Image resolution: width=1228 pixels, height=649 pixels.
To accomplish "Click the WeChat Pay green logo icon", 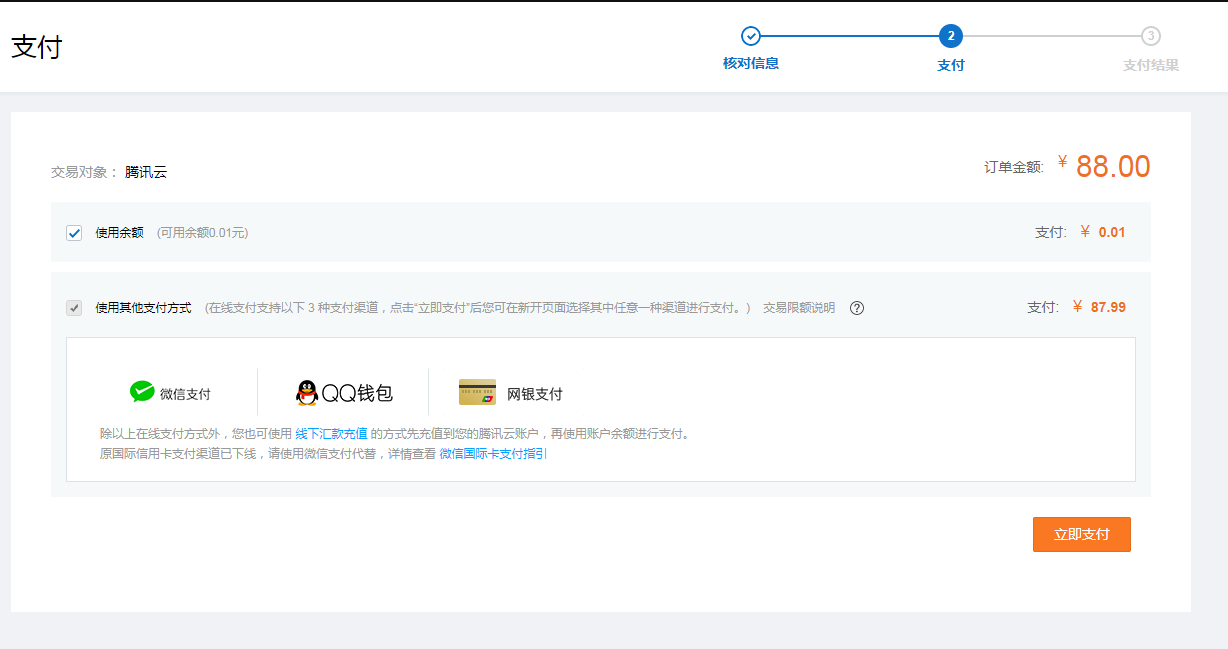I will tap(142, 391).
